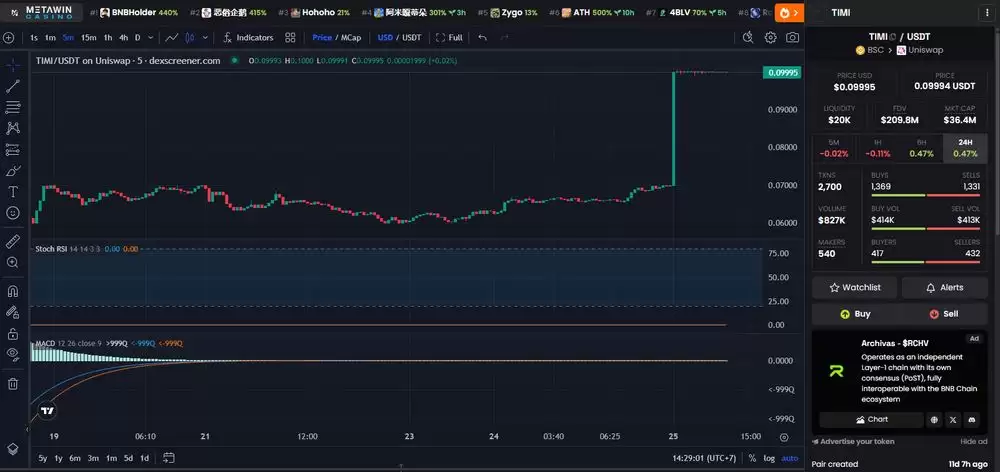Open the Indicators menu
This screenshot has height=472, width=1000.
coord(249,38)
